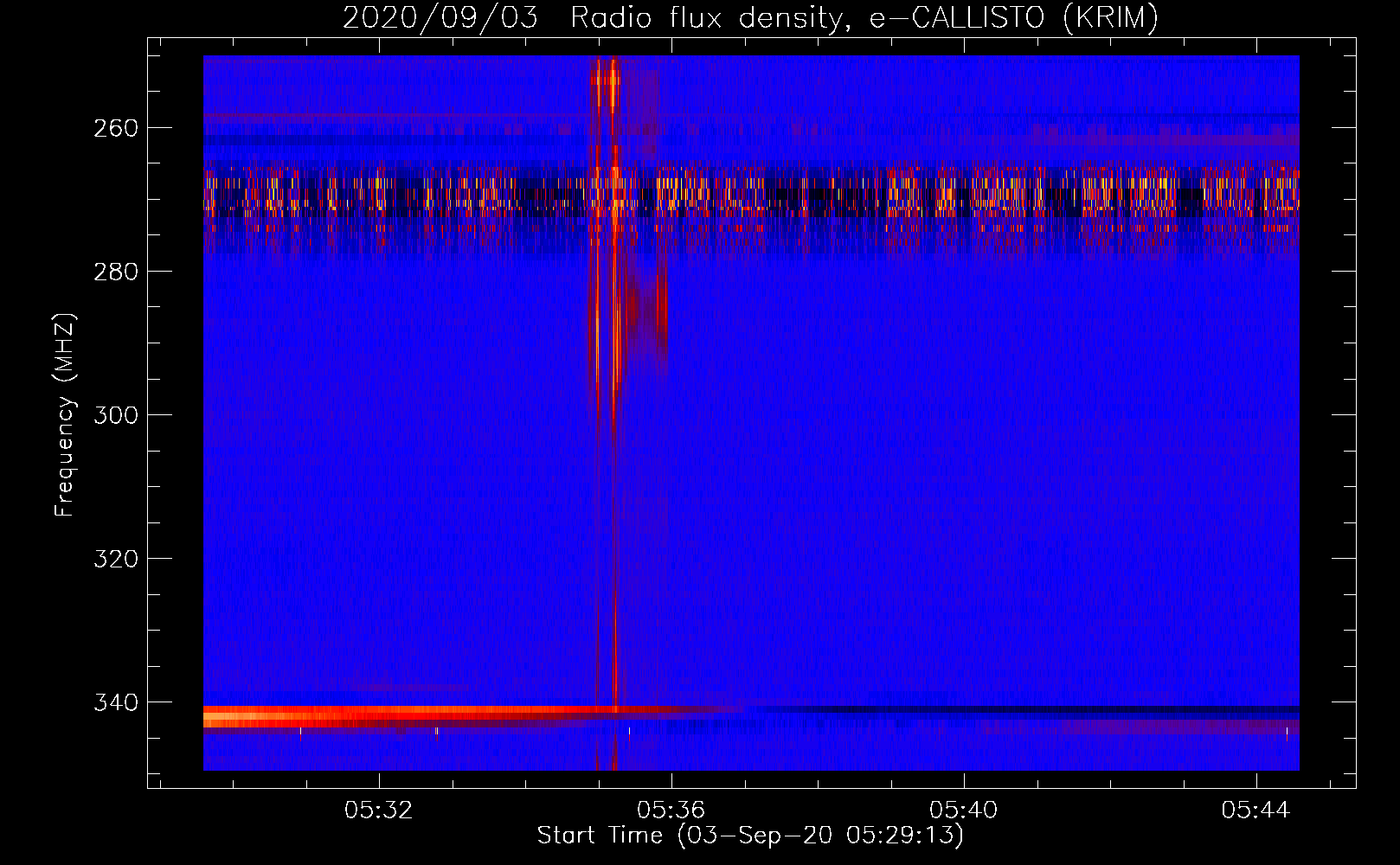The width and height of the screenshot is (1400, 865).
Task: Click the plot title 'Radio flux density, e-CALLISTO (KRIM)'
Action: [864, 17]
